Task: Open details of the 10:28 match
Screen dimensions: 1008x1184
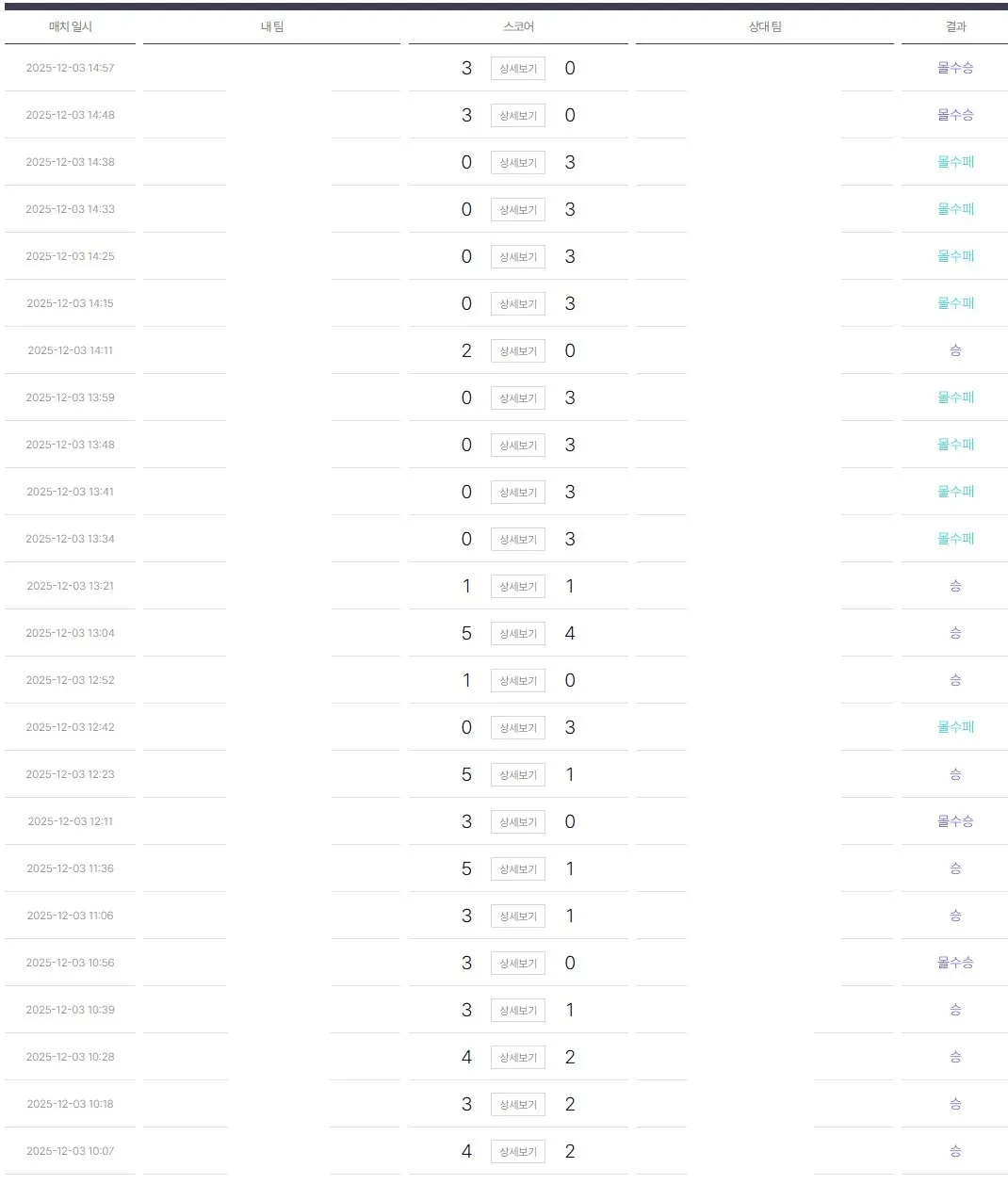Action: (x=517, y=1058)
